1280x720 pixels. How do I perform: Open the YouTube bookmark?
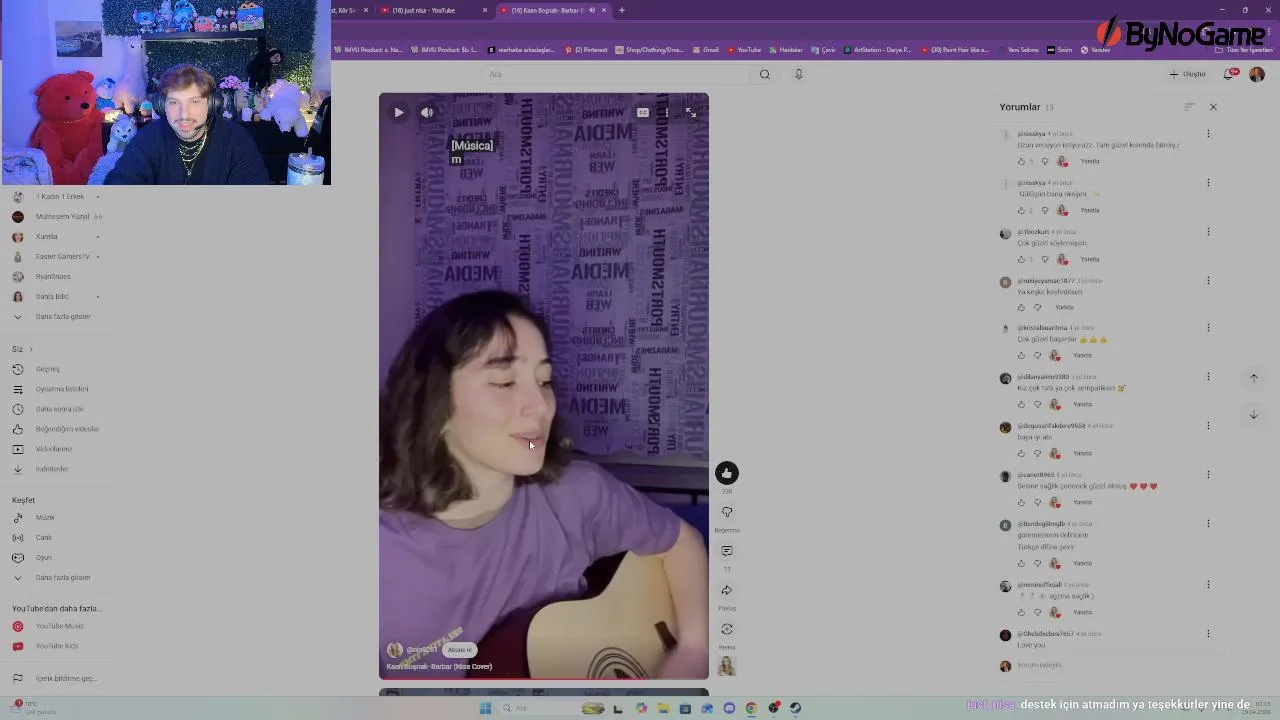(745, 49)
